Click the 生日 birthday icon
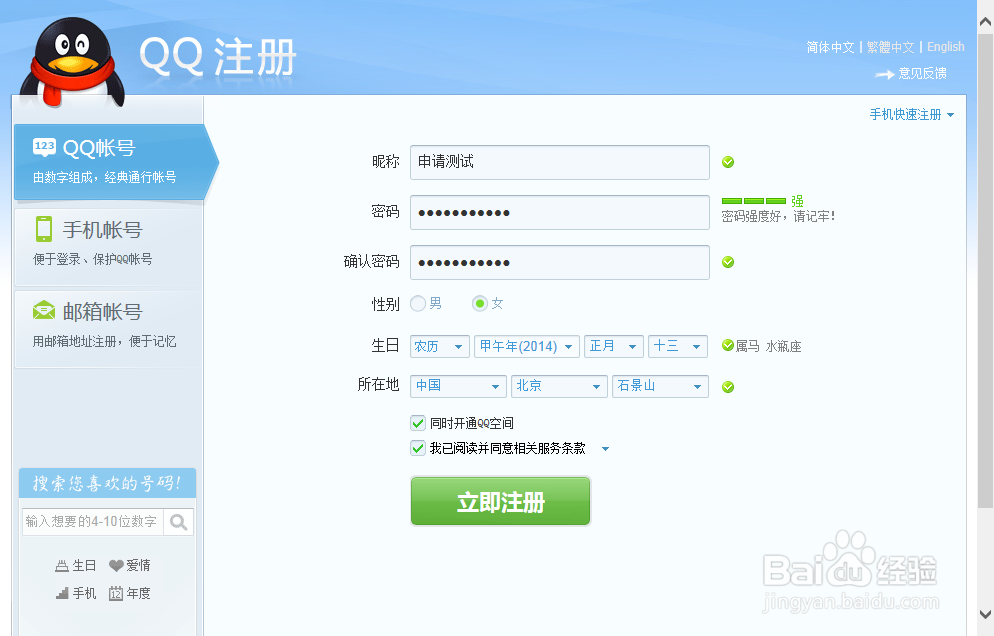 [x=62, y=565]
